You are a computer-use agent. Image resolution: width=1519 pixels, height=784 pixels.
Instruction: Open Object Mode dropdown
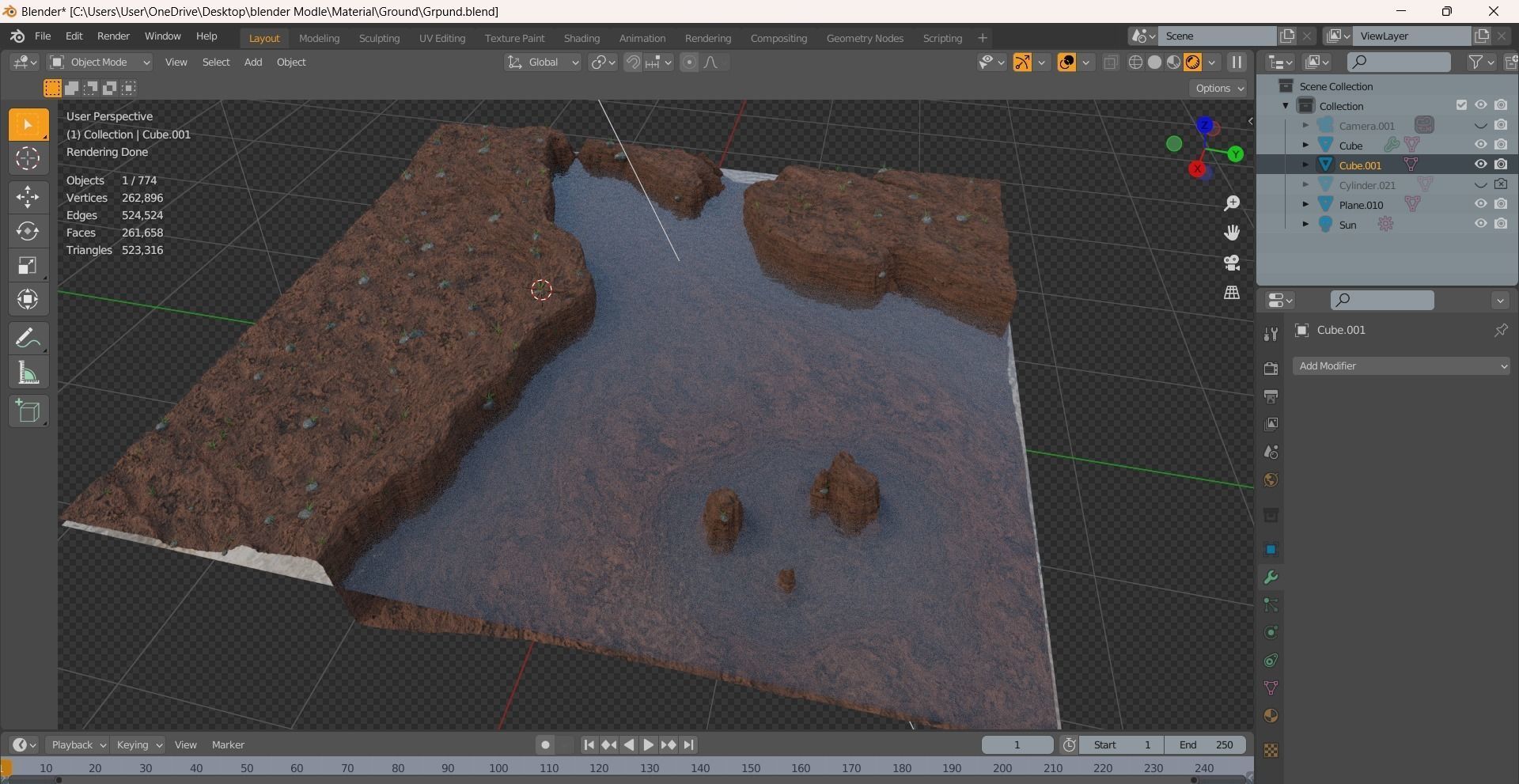point(100,62)
